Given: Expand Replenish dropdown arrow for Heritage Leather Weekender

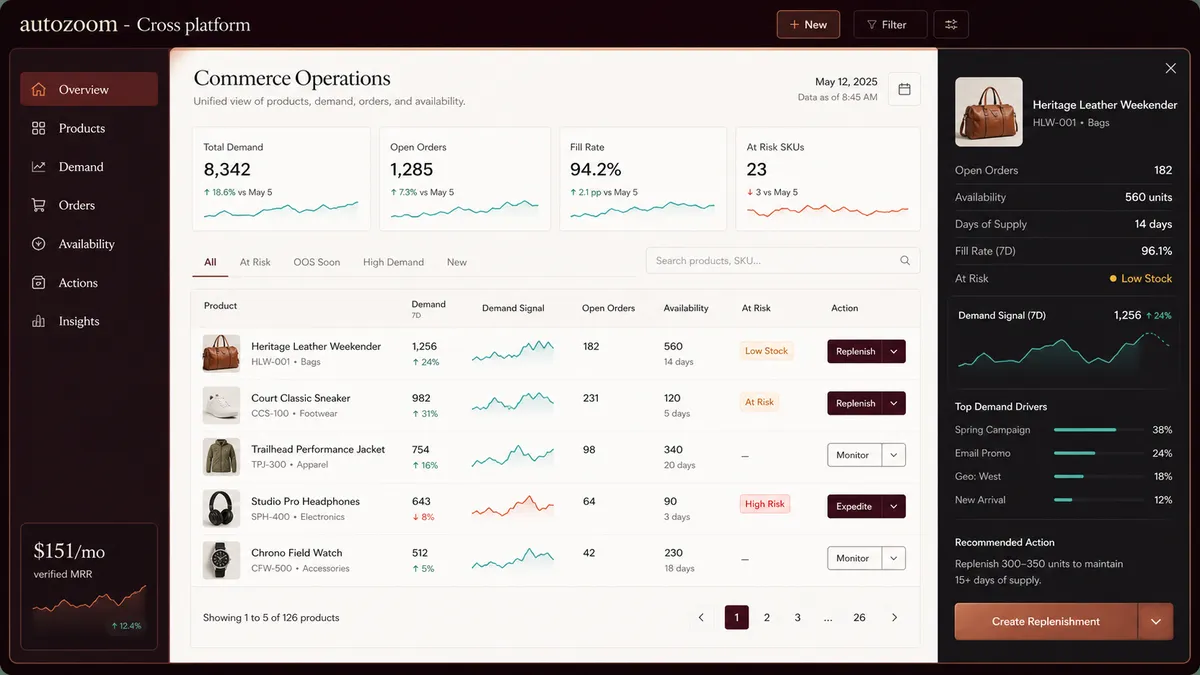Looking at the screenshot, I should [895, 351].
